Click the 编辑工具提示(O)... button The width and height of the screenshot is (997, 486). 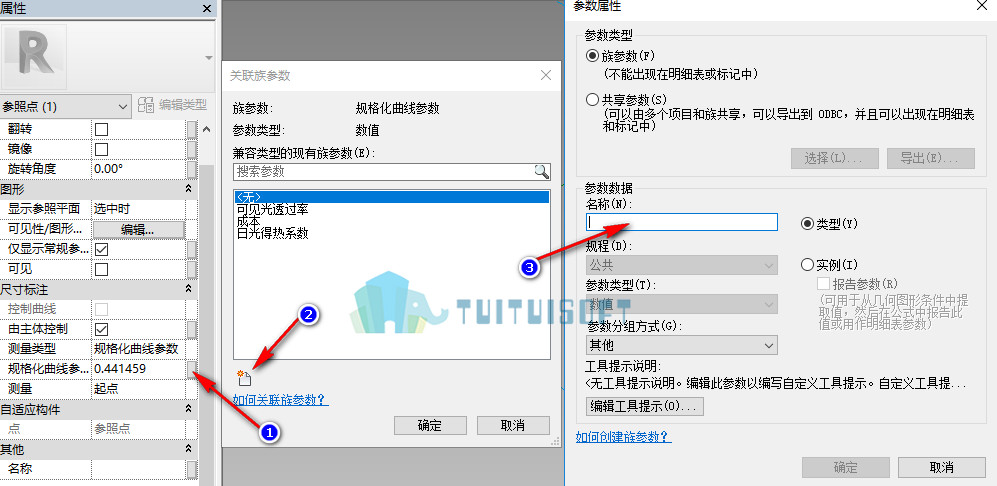click(645, 406)
